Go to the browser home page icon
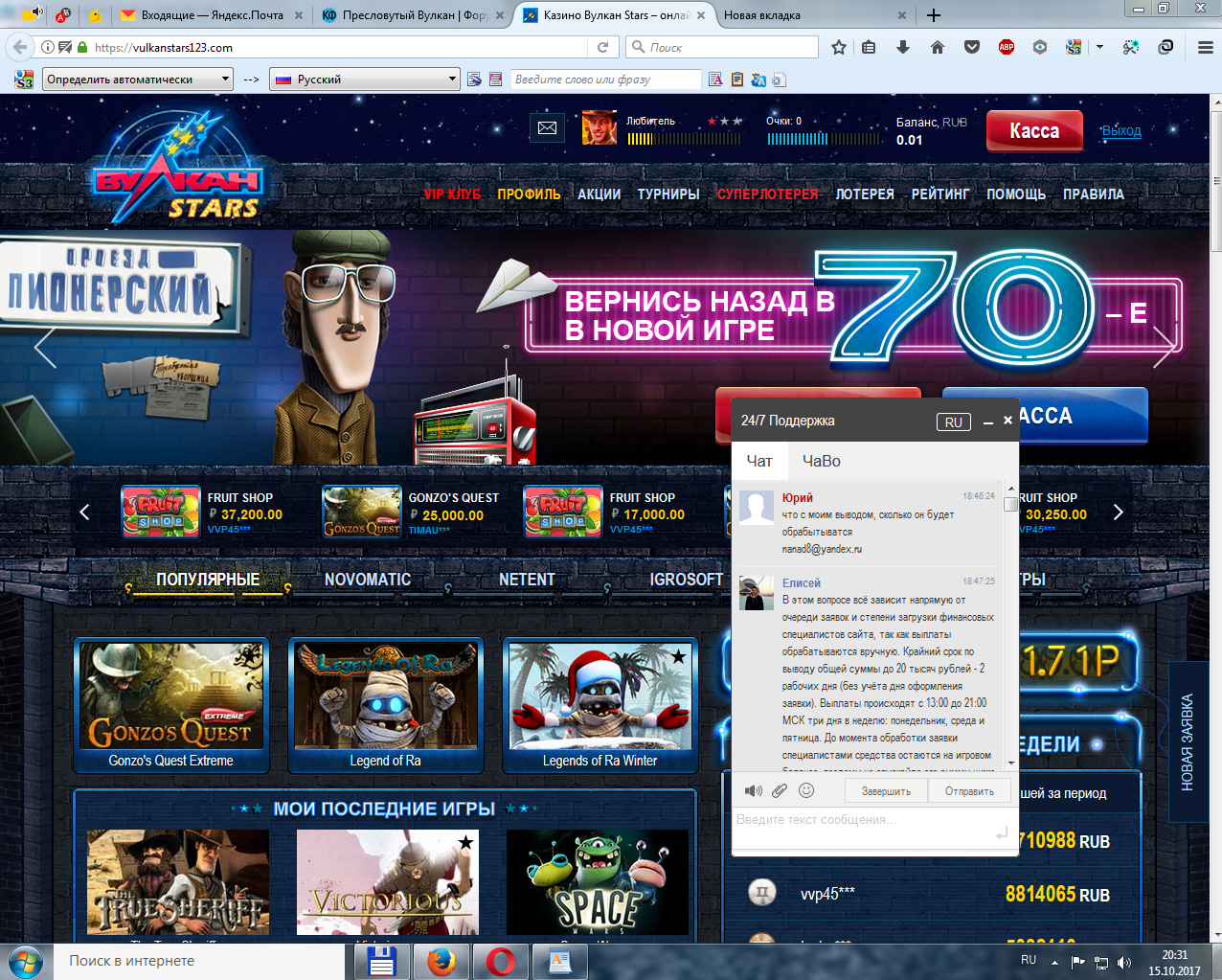1222x980 pixels. coord(938,47)
